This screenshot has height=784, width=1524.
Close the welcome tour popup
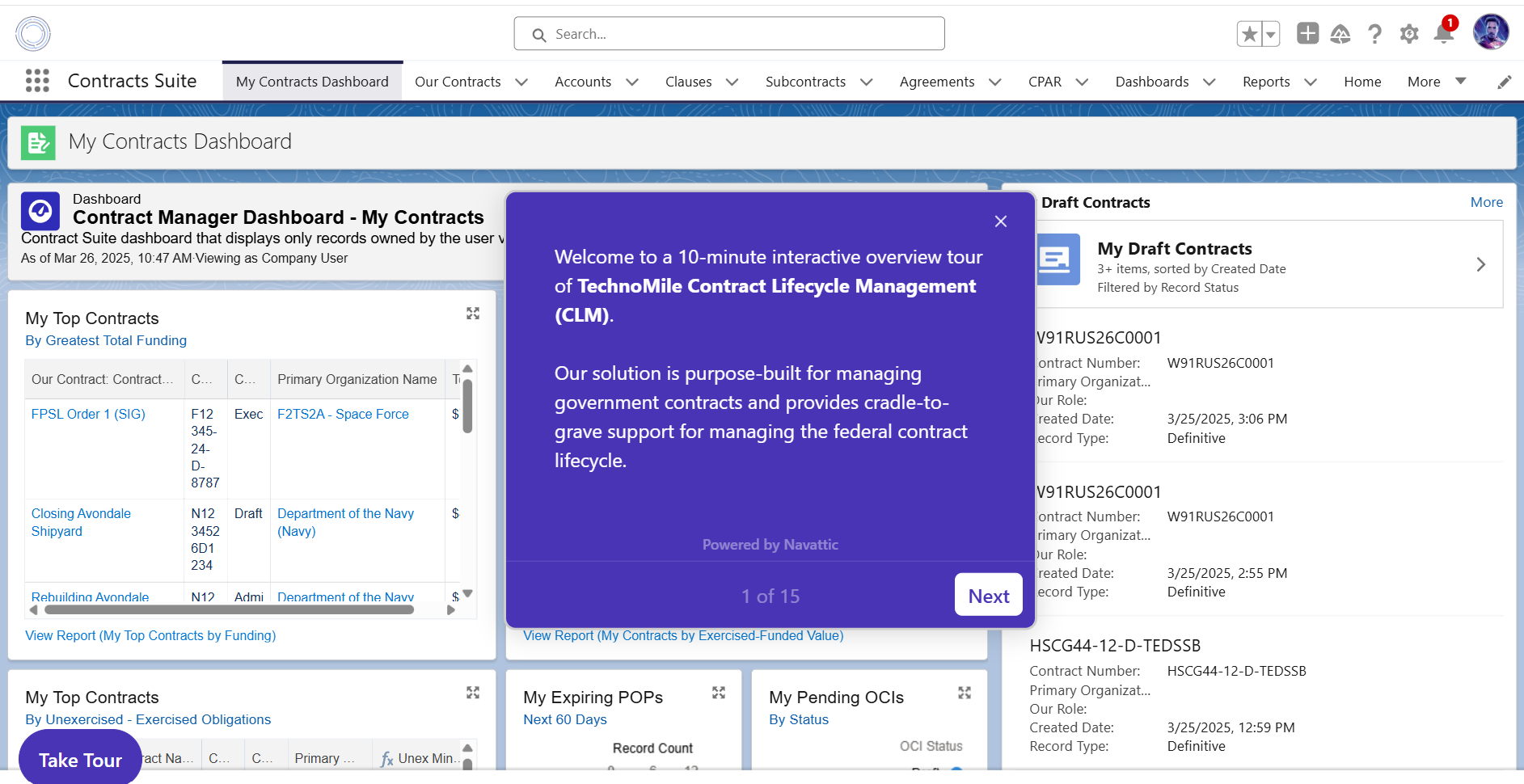[x=1001, y=221]
